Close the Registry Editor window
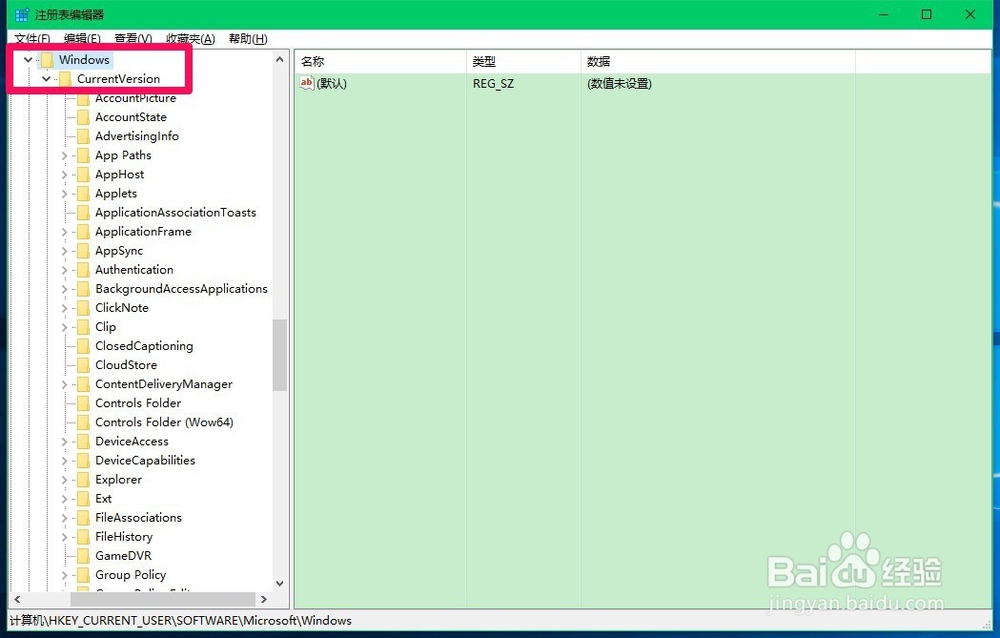 [x=970, y=14]
